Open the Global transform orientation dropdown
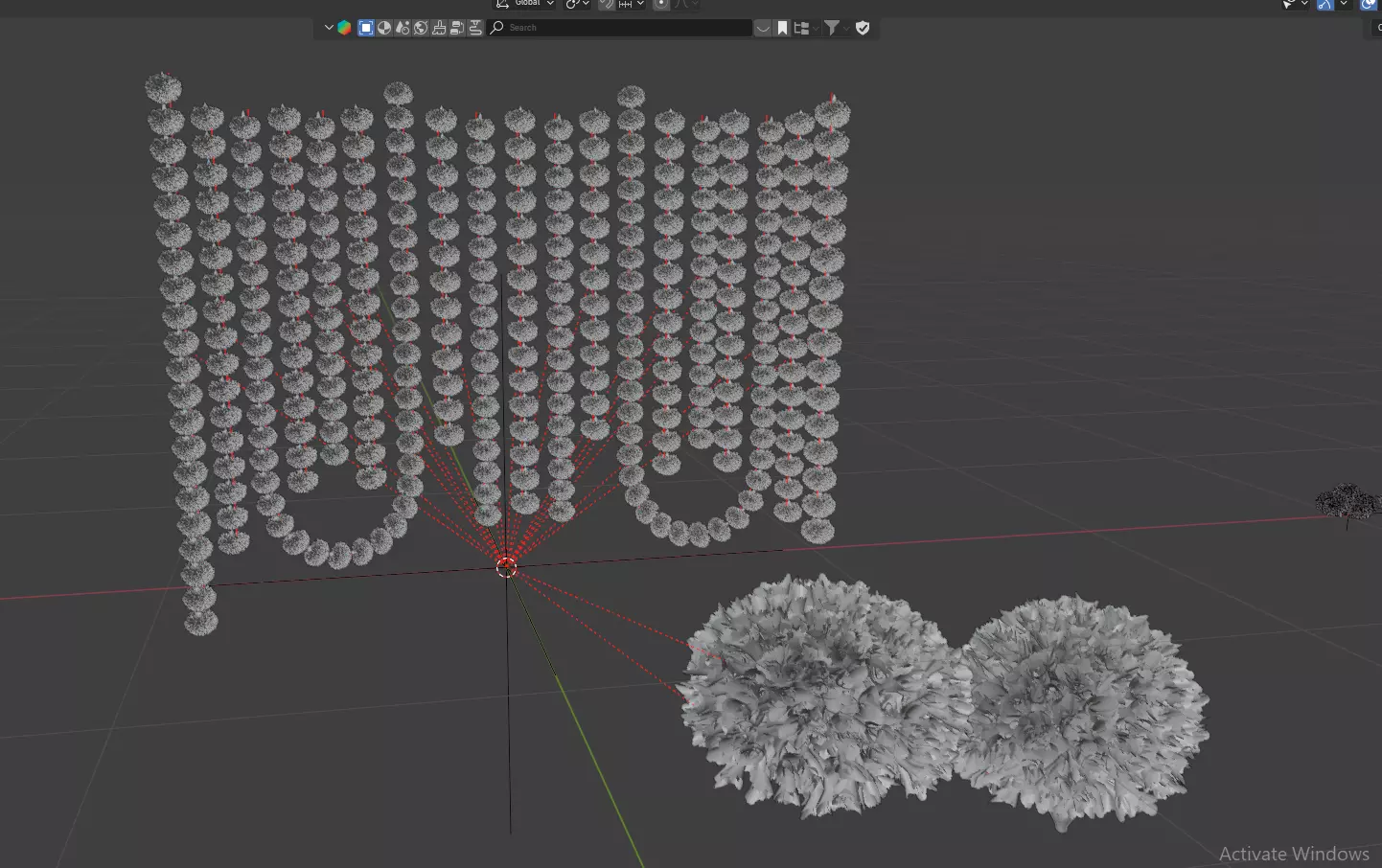Viewport: 1382px width, 868px height. pyautogui.click(x=525, y=4)
